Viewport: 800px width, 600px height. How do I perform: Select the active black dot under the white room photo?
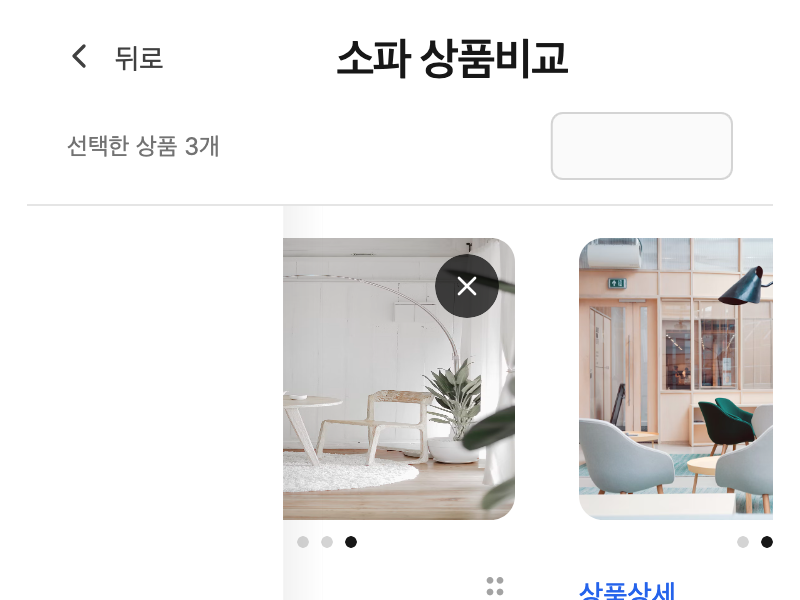tap(351, 542)
